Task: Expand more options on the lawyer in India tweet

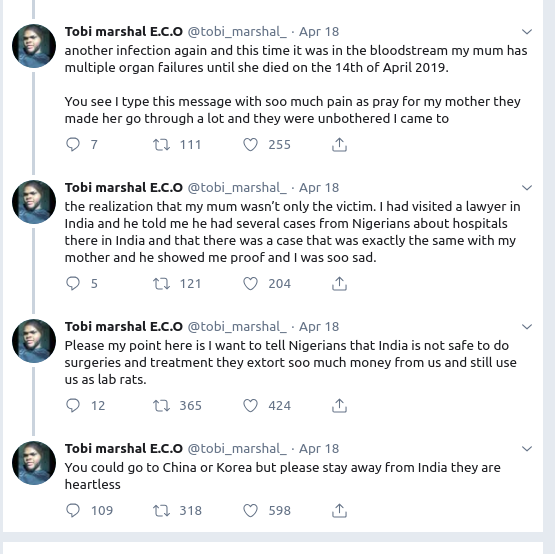Action: point(527,188)
